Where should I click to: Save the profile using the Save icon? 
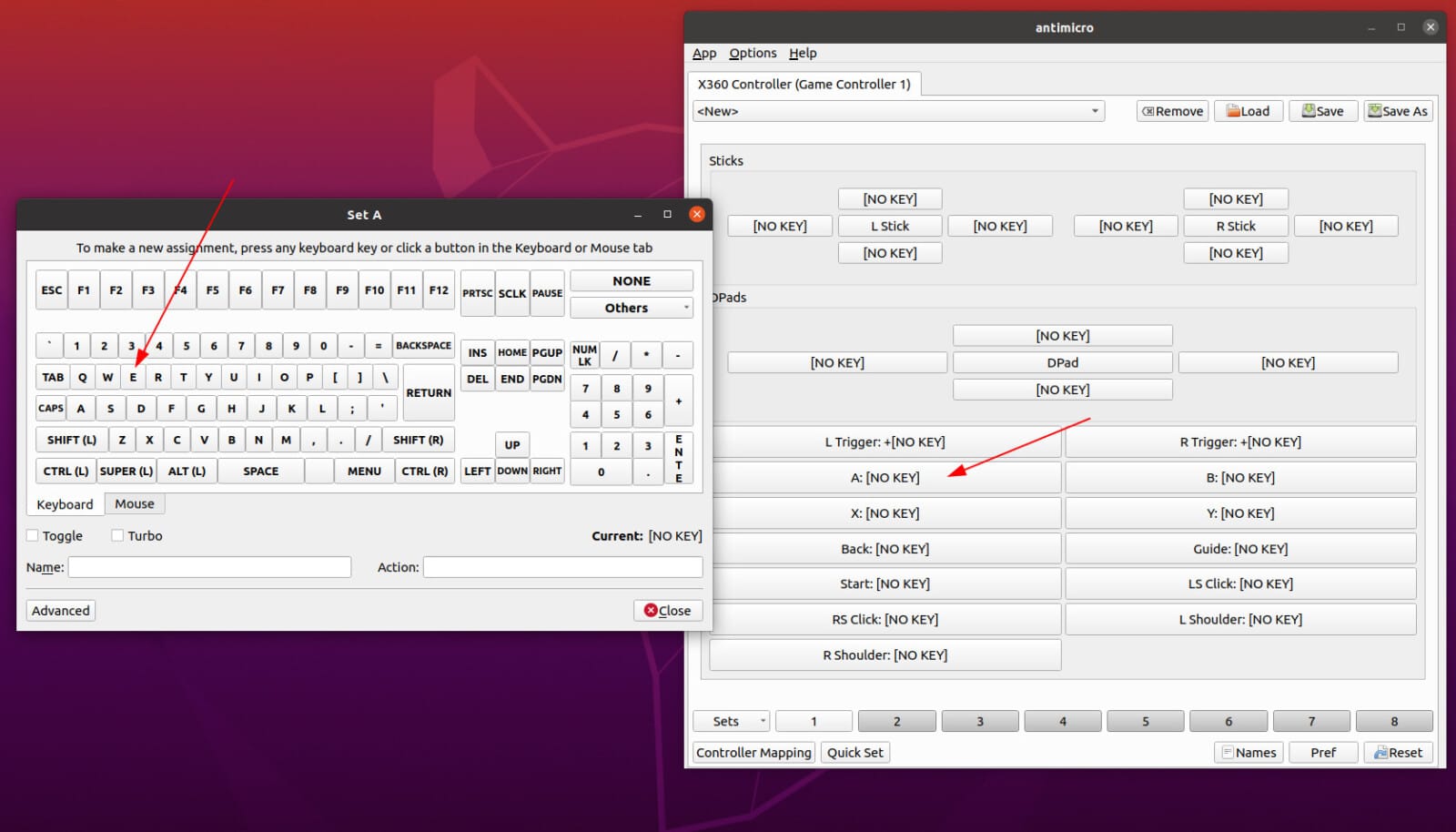pyautogui.click(x=1323, y=110)
